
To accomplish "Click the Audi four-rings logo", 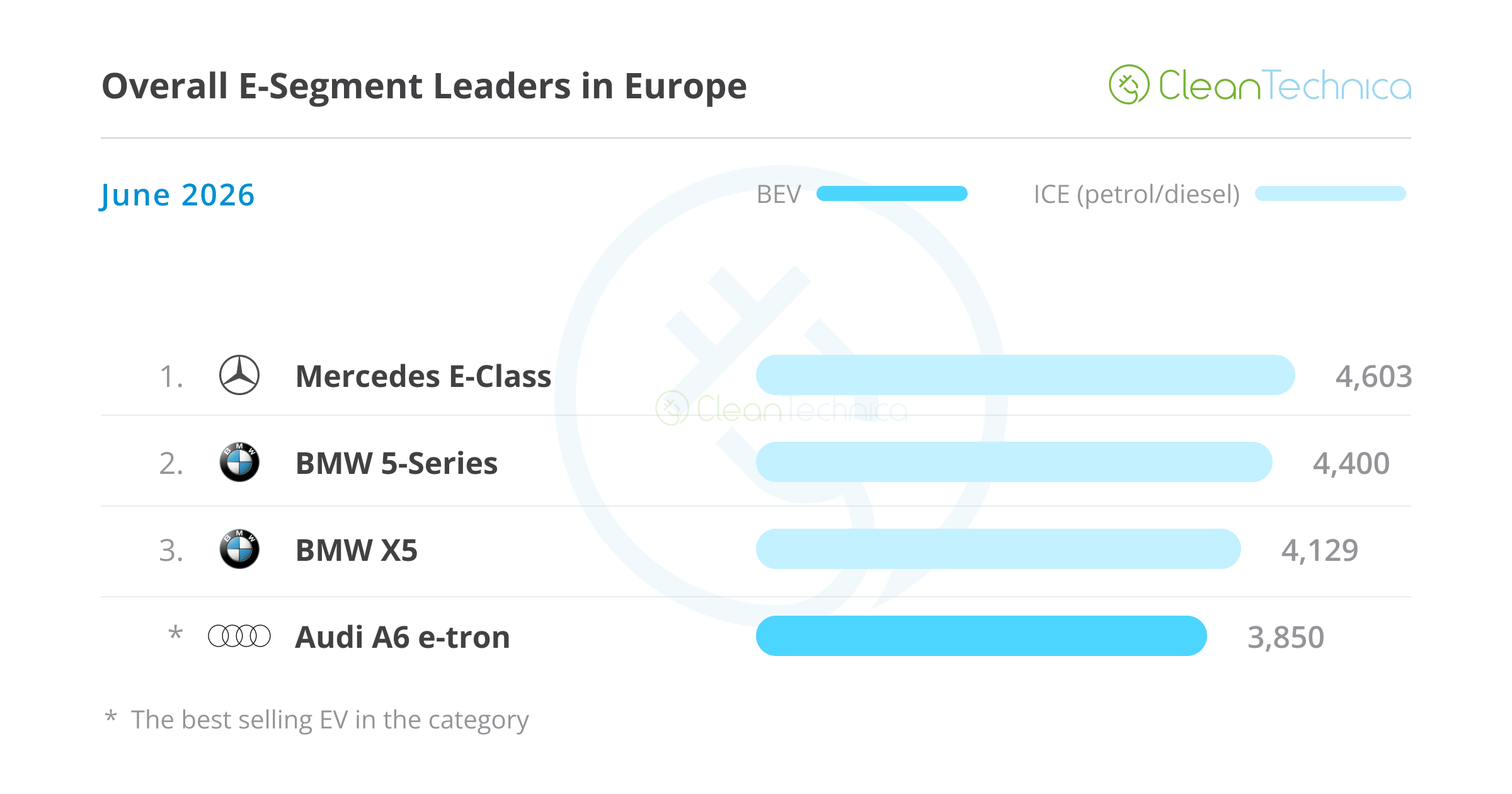I will click(x=239, y=636).
